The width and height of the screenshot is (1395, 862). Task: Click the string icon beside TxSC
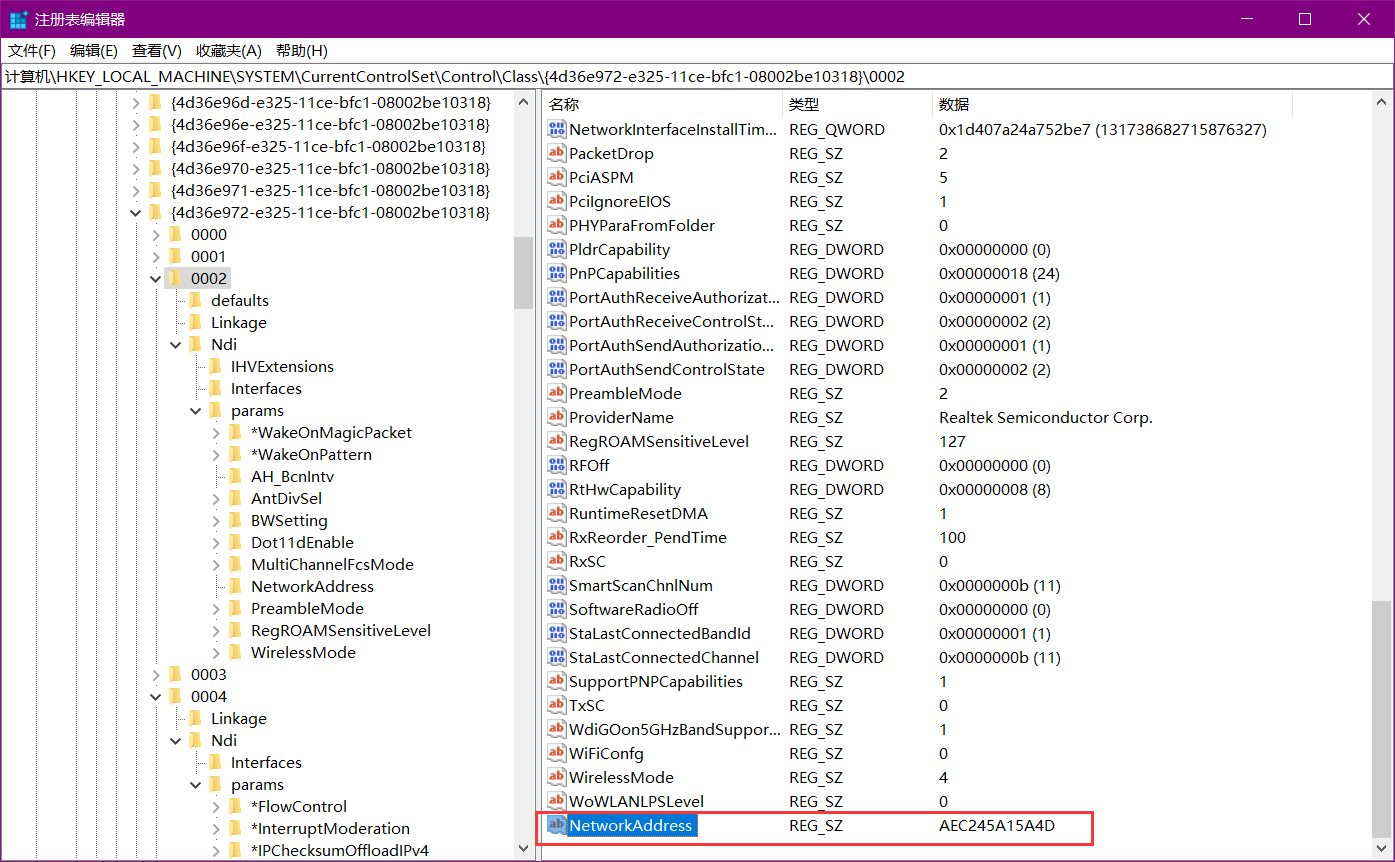(557, 705)
